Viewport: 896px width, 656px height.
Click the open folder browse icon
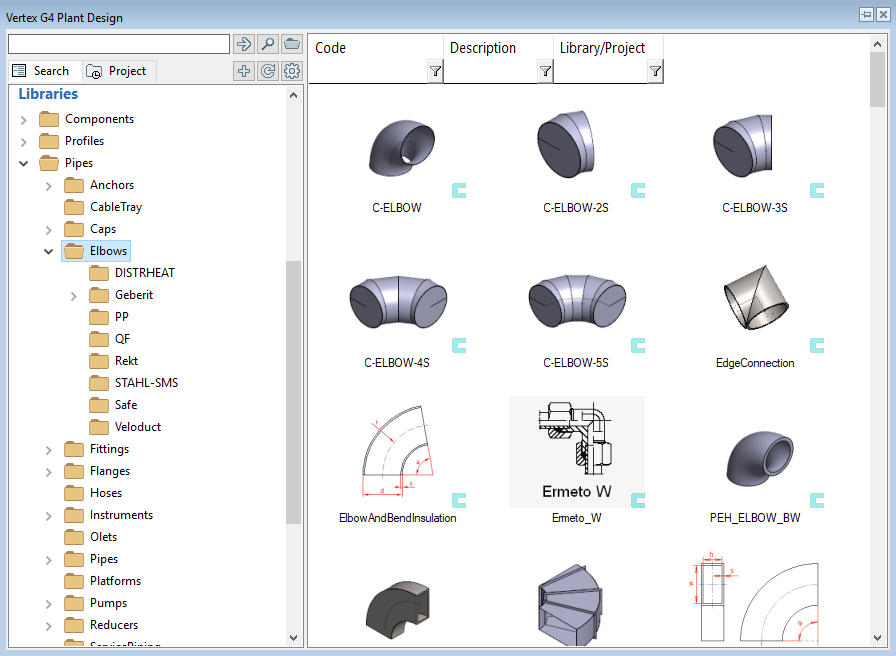[x=292, y=44]
